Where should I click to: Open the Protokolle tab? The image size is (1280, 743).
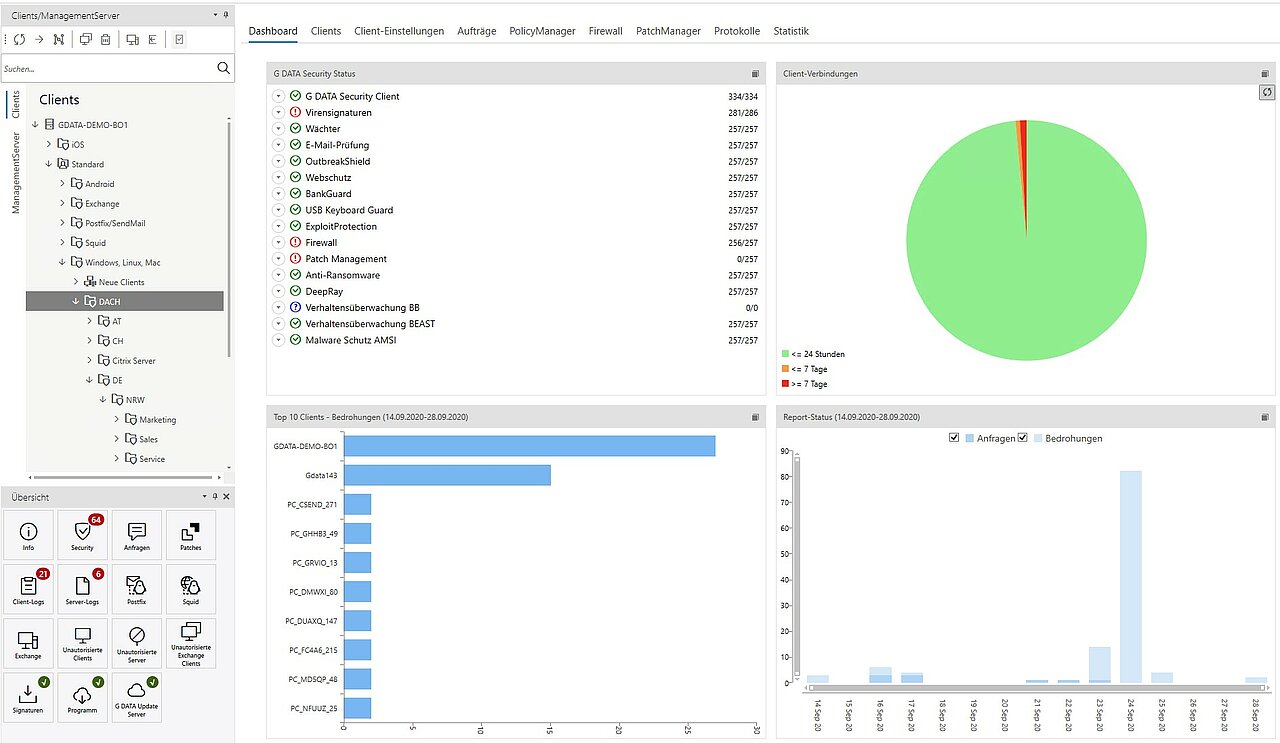737,31
